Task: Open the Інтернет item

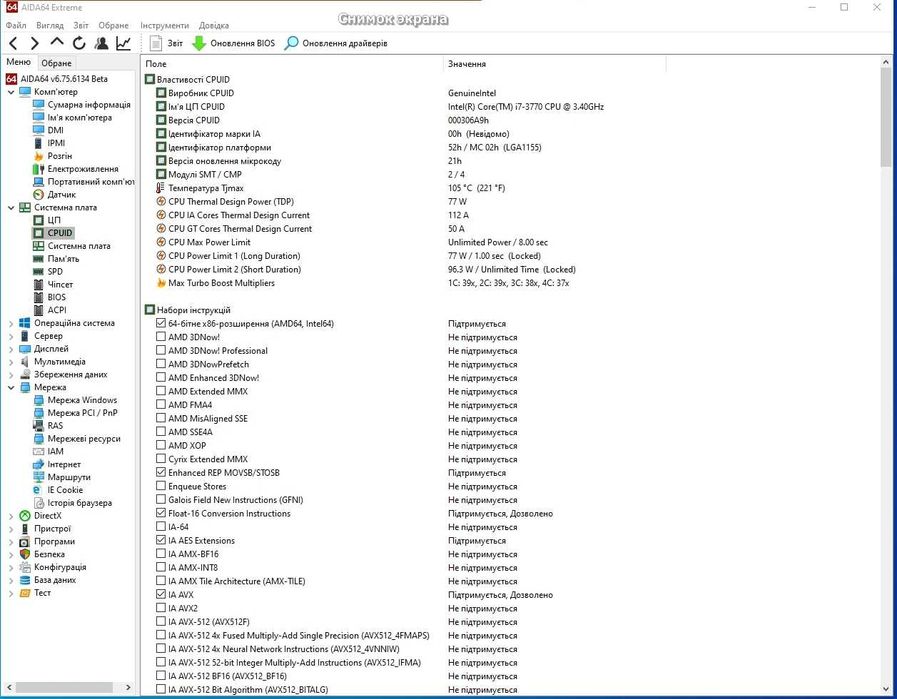Action: click(x=64, y=464)
